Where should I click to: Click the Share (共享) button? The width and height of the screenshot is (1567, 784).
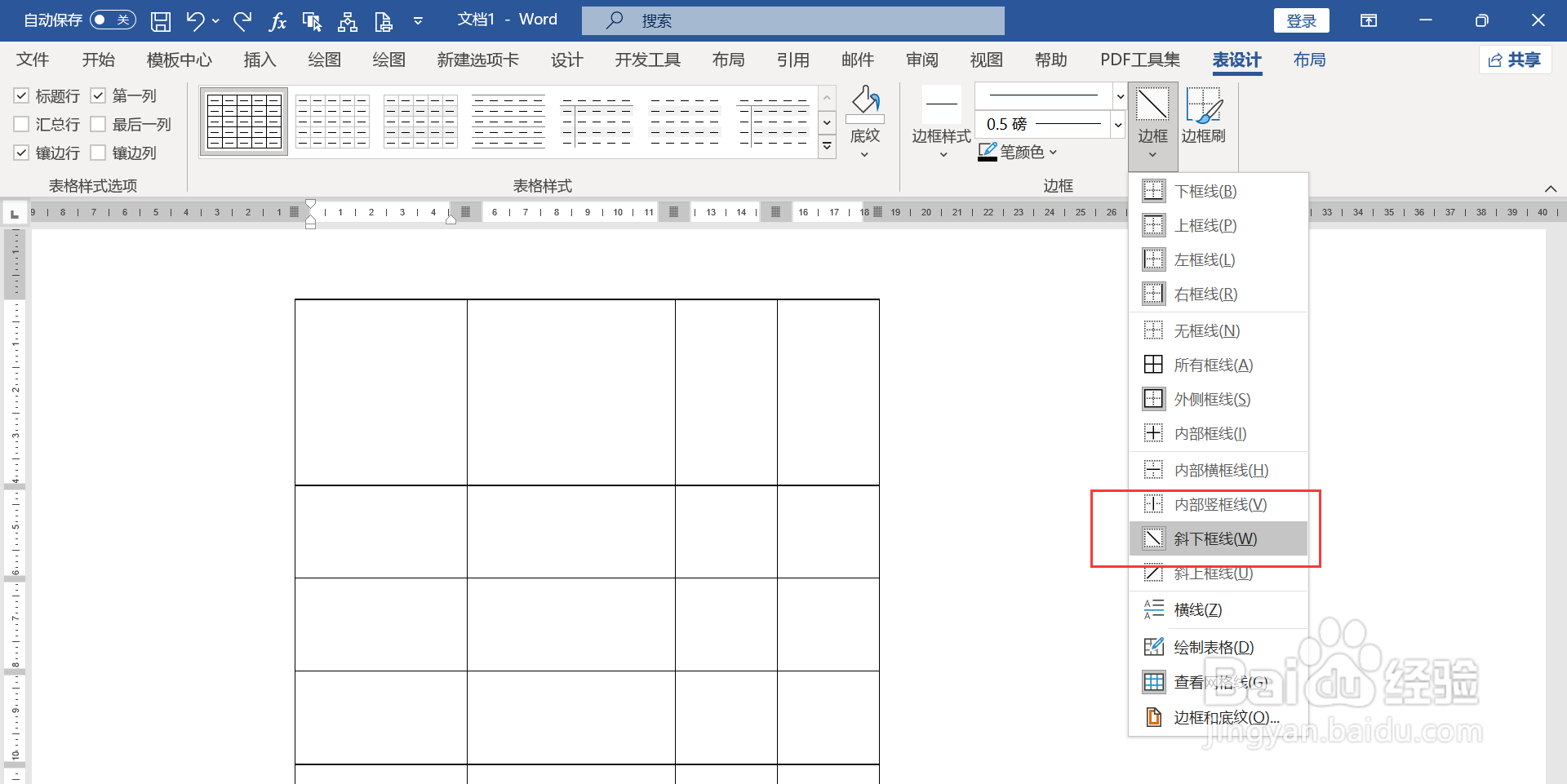pyautogui.click(x=1515, y=60)
